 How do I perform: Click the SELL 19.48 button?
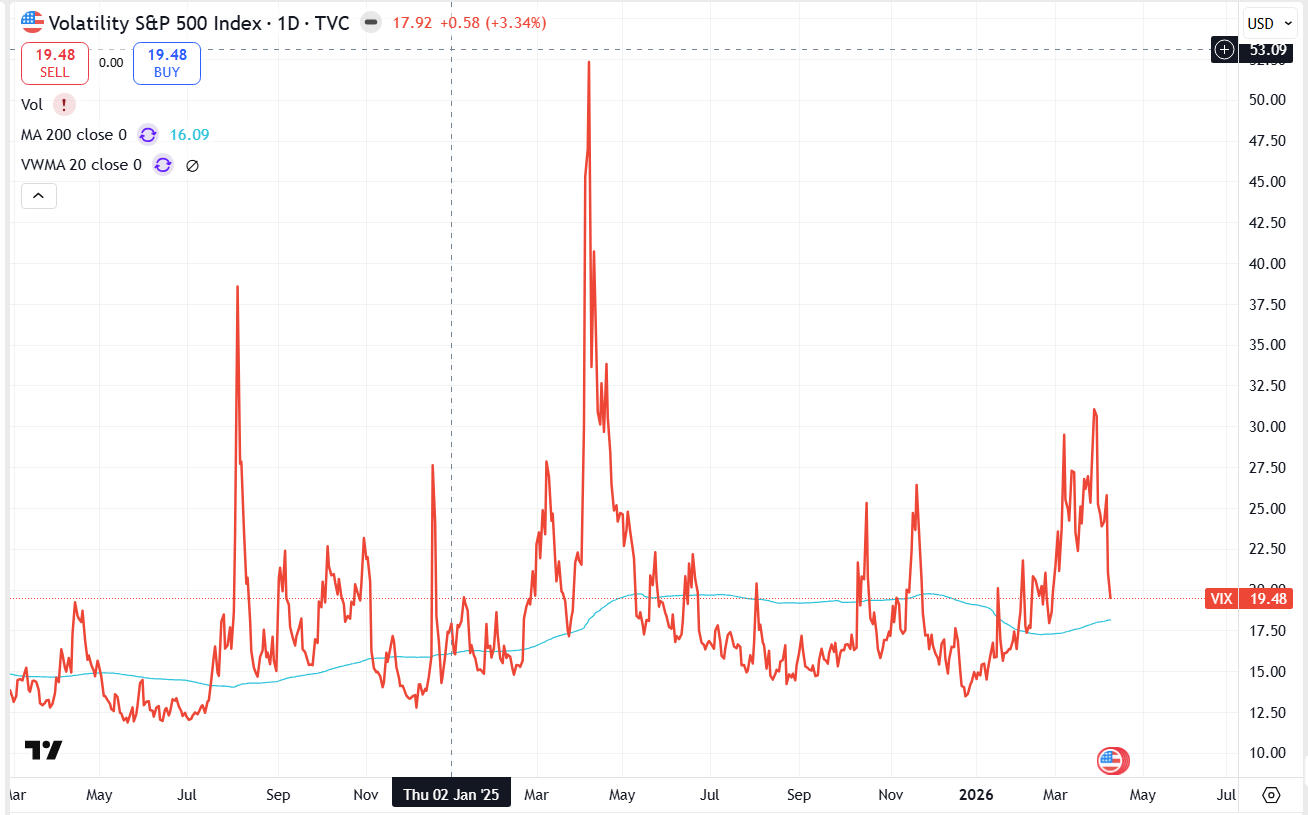55,63
